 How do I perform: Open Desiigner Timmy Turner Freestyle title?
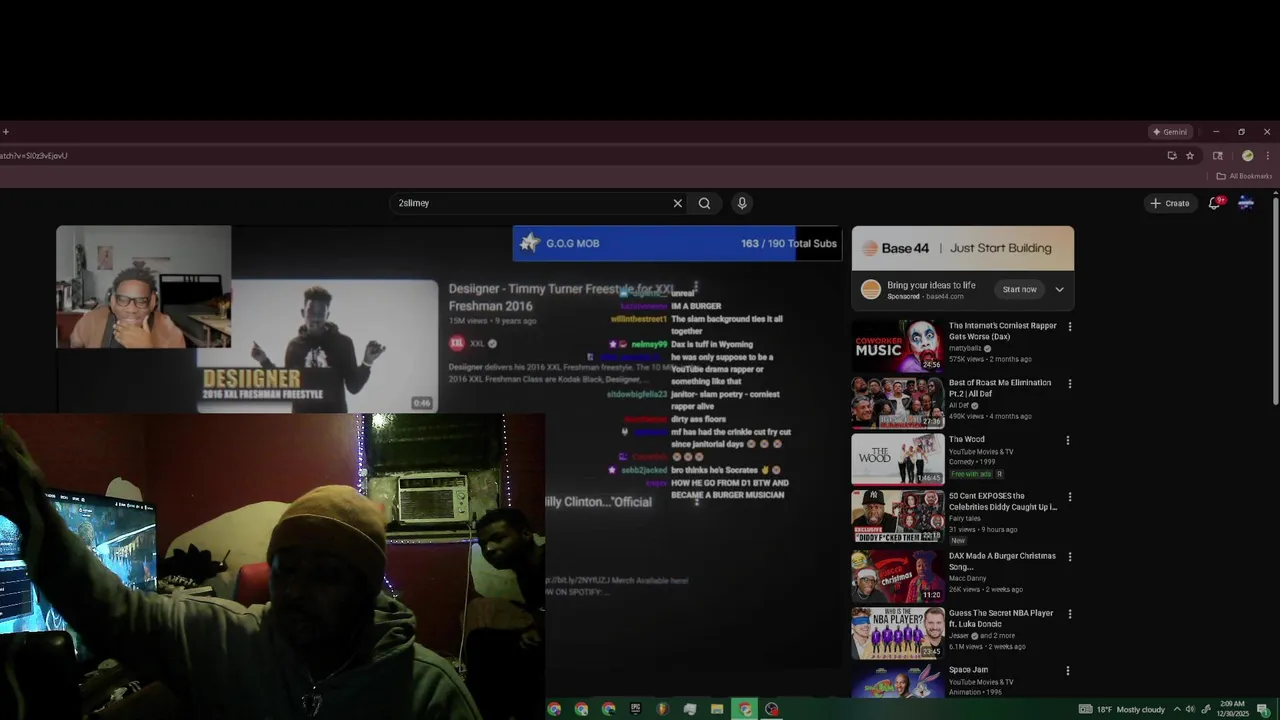pyautogui.click(x=563, y=297)
